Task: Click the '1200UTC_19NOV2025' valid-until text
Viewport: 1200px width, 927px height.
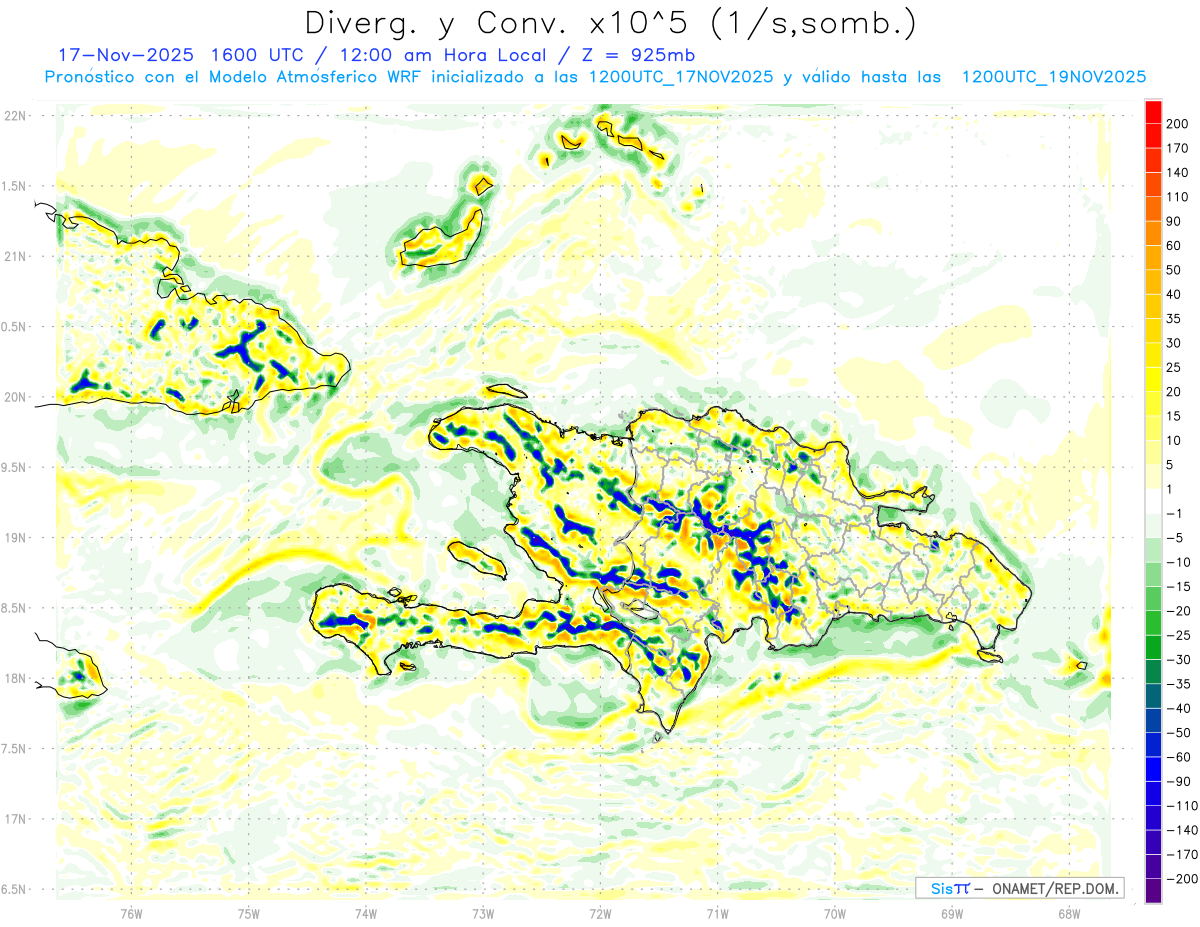Action: 1053,77
